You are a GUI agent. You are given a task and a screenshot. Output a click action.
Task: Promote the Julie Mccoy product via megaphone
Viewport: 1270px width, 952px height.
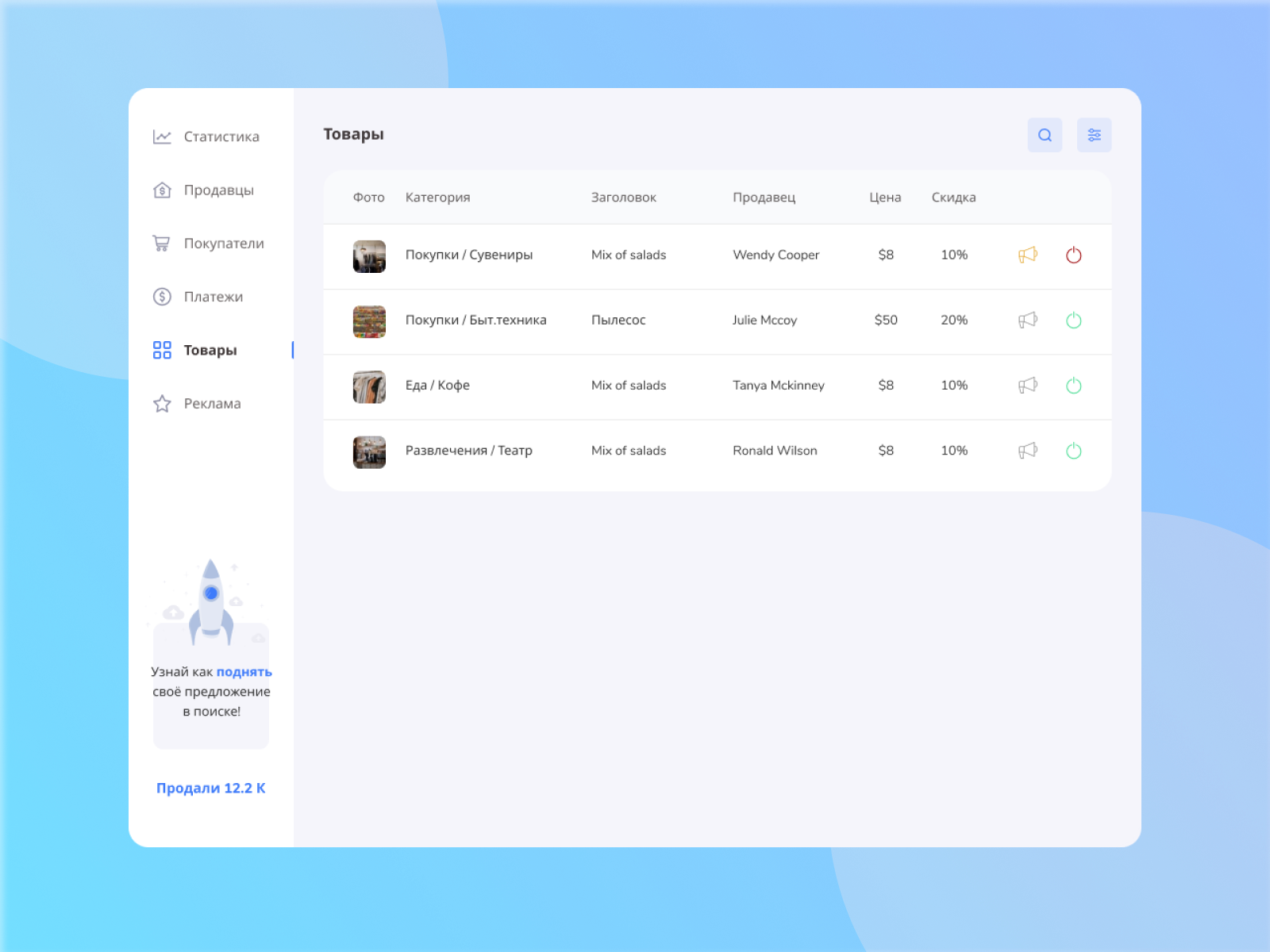coord(1028,320)
